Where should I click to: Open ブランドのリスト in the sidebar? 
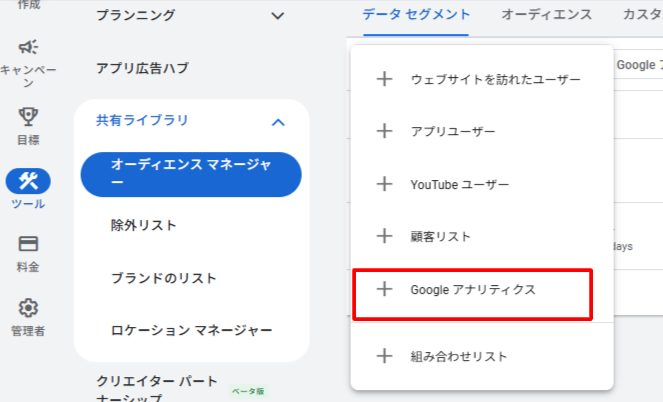pyautogui.click(x=164, y=278)
